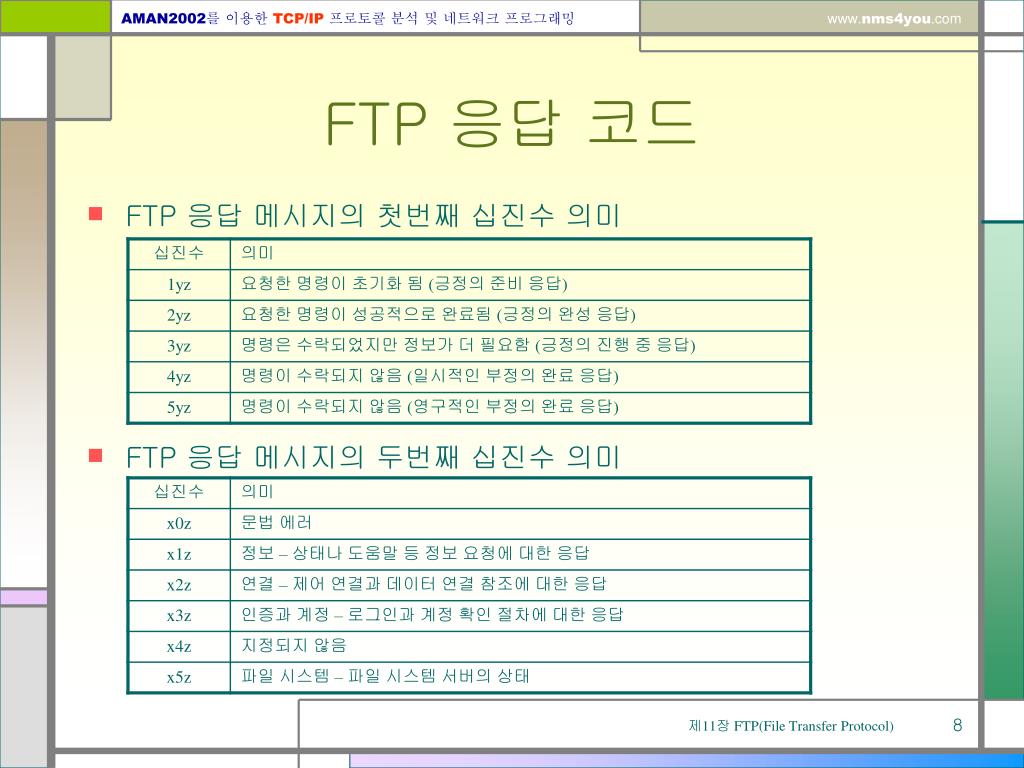Screen dimensions: 1024x768
Task: Select the 'FTP 응답 코드' slide title
Action: 511,124
